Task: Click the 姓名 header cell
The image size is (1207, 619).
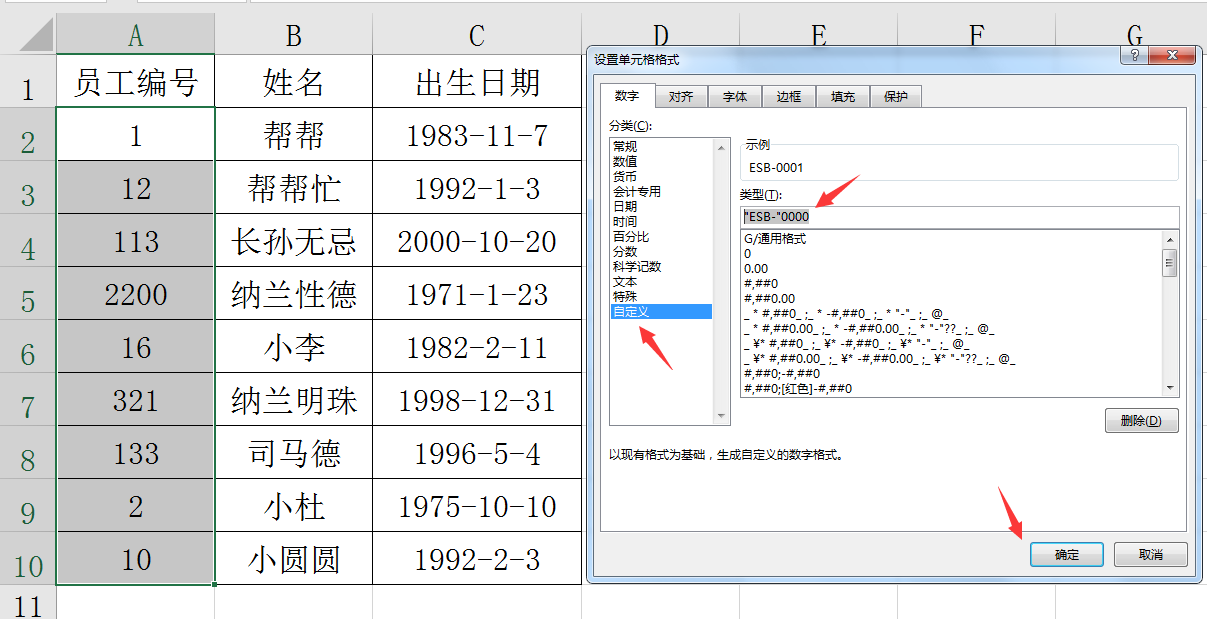Action: pyautogui.click(x=294, y=81)
